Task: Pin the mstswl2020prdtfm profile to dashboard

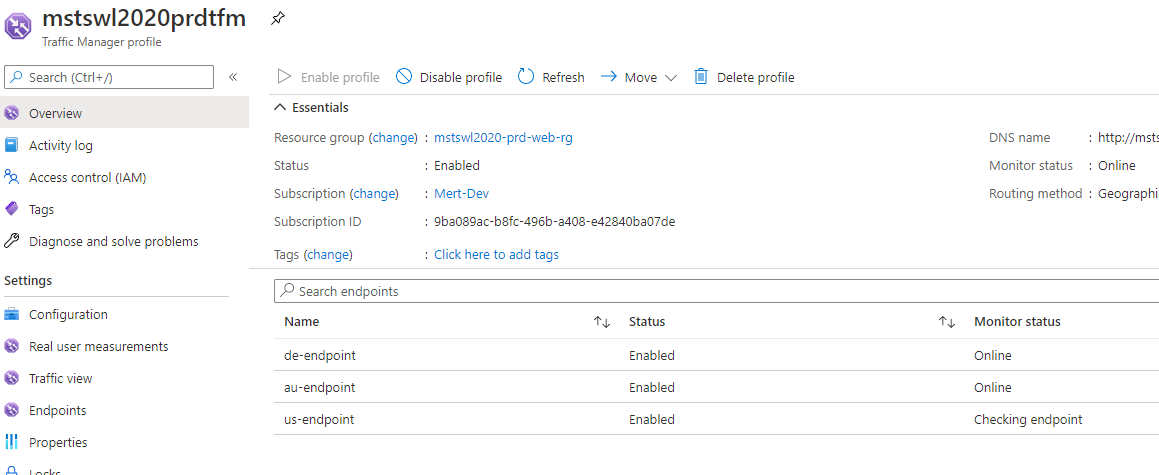Action: tap(278, 18)
